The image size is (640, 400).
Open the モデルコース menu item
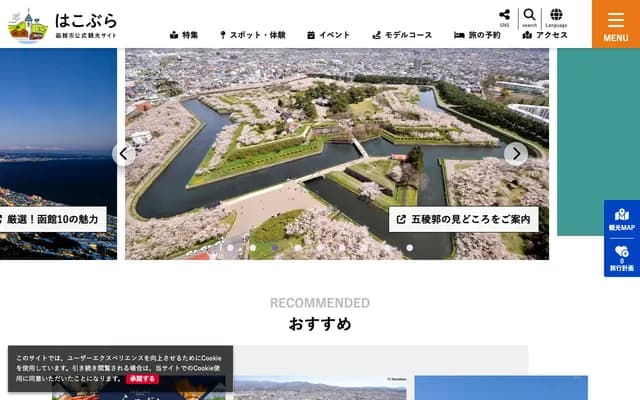[402, 35]
